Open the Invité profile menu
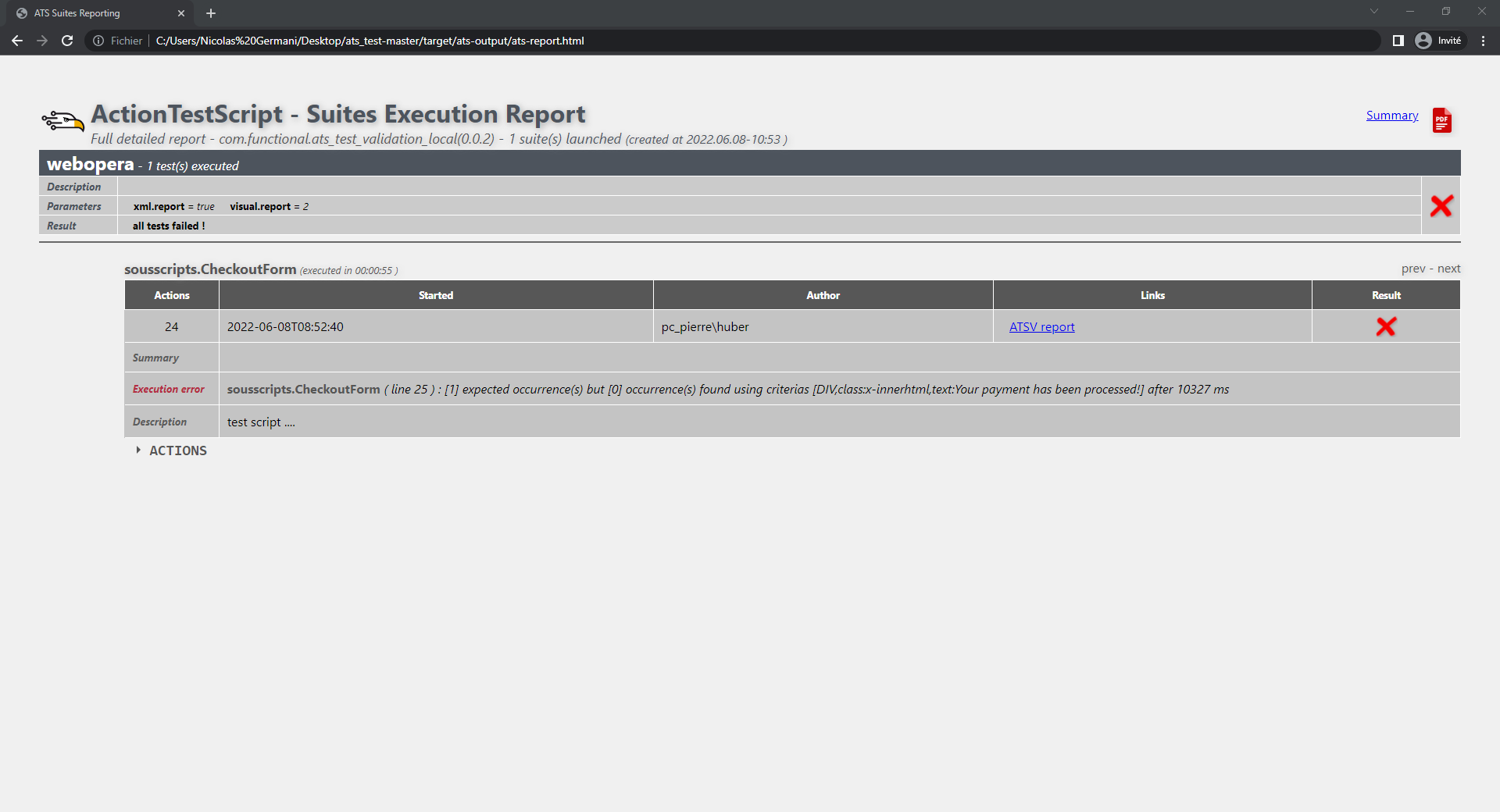Image resolution: width=1500 pixels, height=812 pixels. 1439,41
